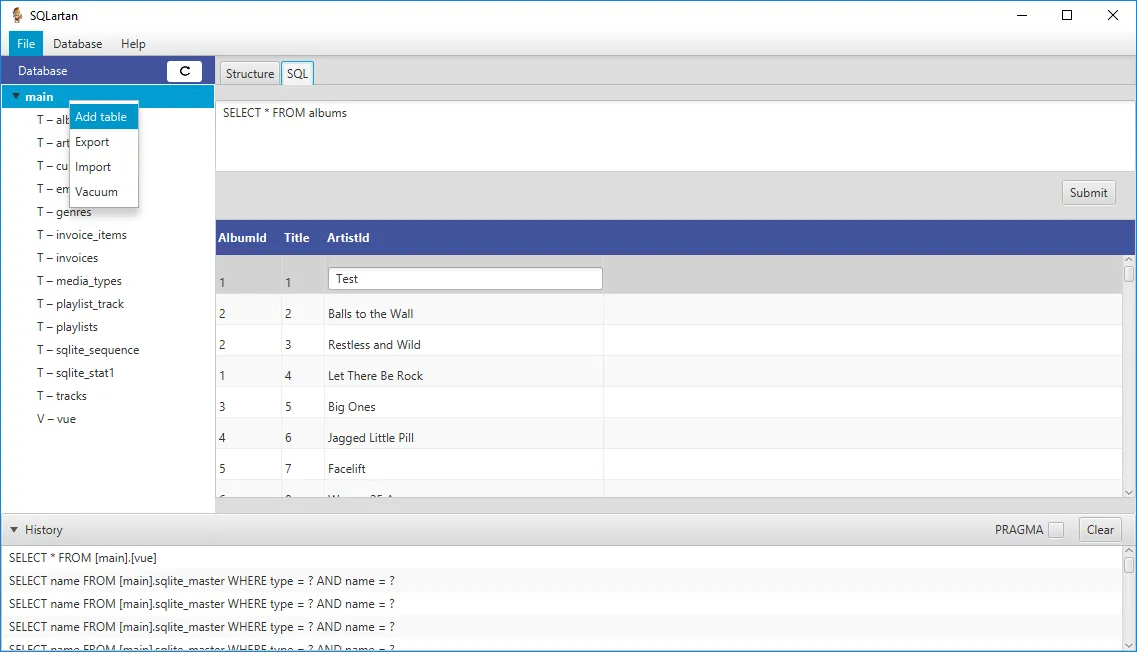This screenshot has height=652, width=1137.
Task: Open the Help menu
Action: click(133, 44)
